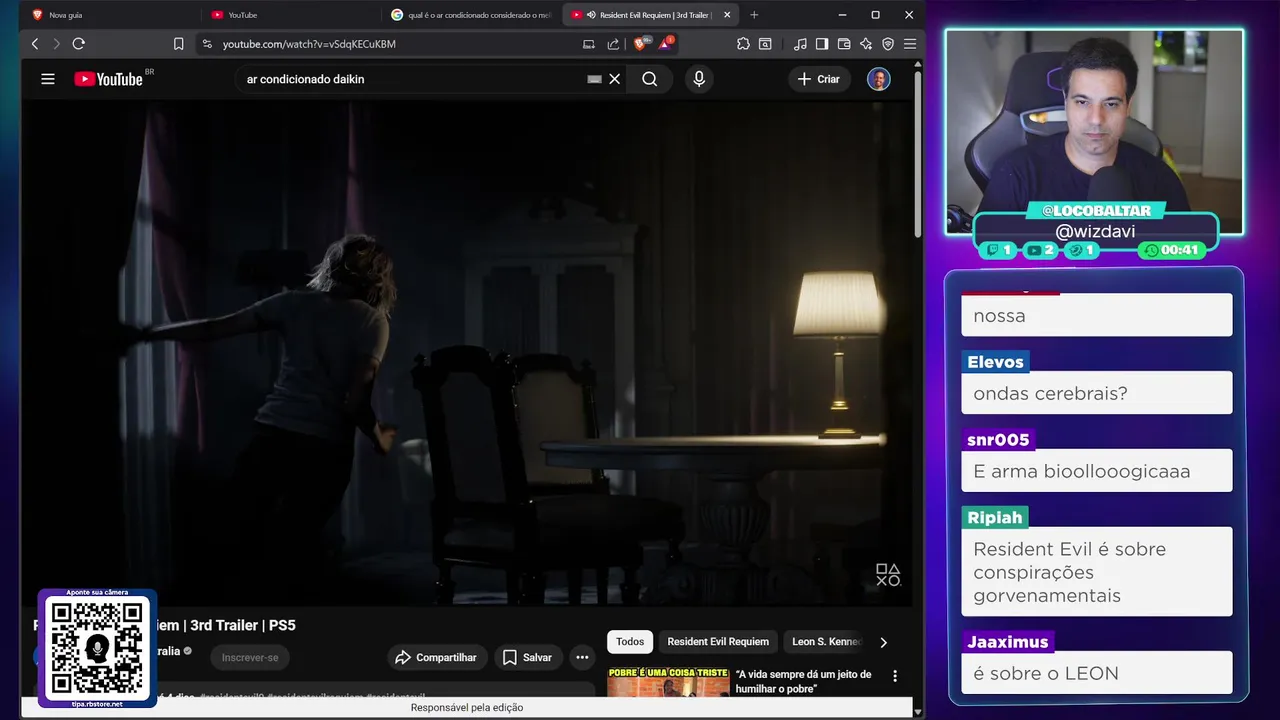Select the Resident Evil Requiem chip
This screenshot has width=1280, height=720.
718,642
